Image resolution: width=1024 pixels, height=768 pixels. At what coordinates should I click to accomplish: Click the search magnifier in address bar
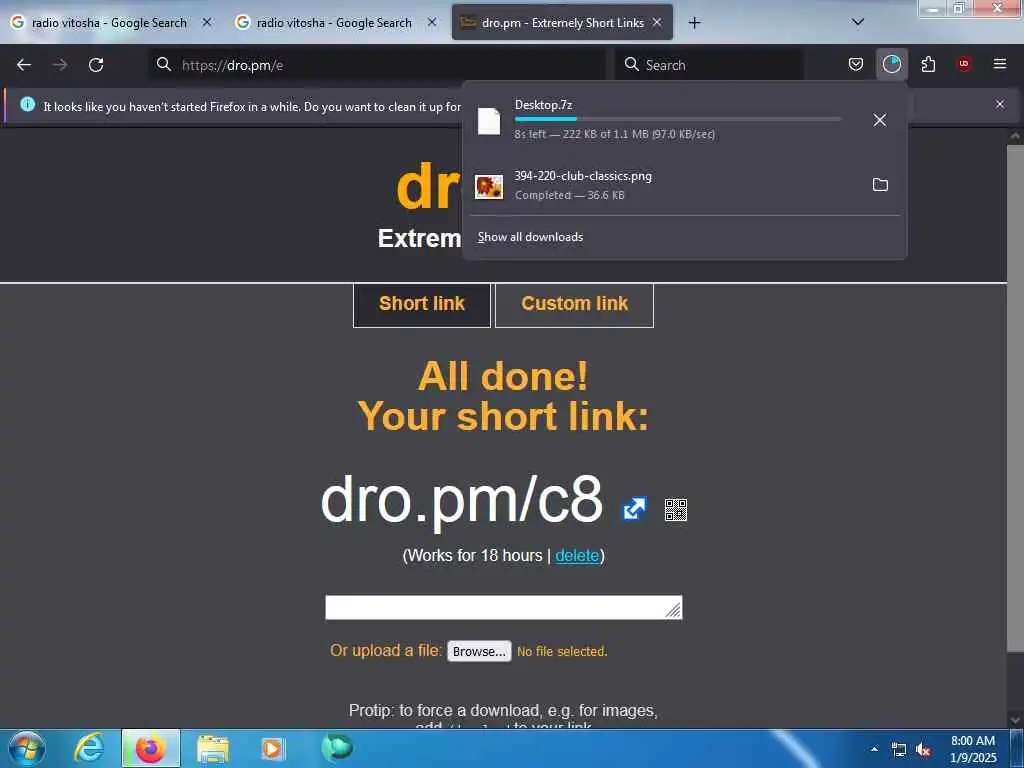coord(164,64)
